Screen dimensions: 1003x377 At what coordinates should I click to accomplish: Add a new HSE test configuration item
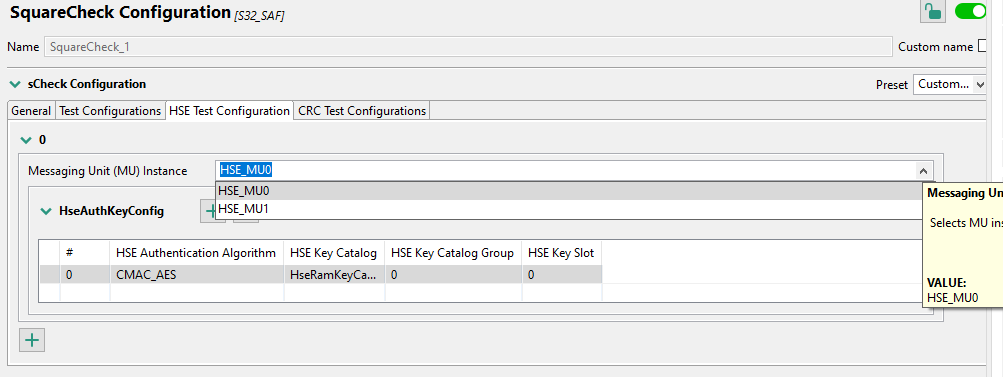click(32, 340)
